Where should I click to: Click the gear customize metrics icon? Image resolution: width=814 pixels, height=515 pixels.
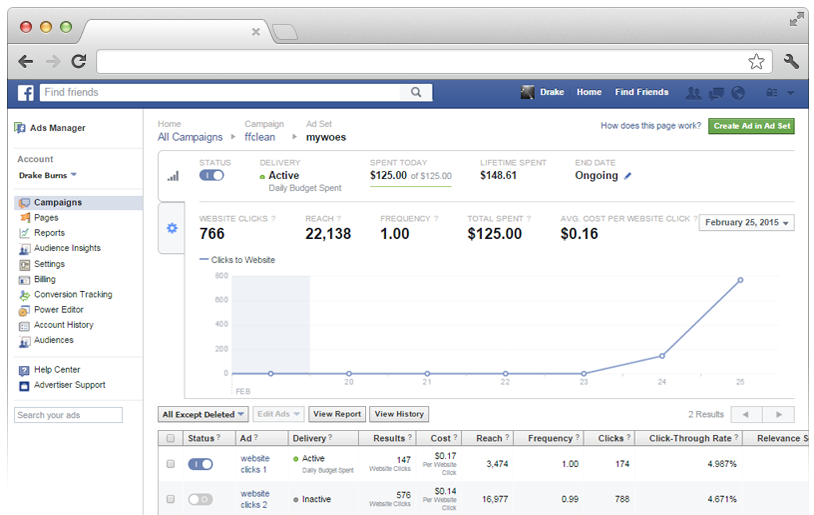172,228
